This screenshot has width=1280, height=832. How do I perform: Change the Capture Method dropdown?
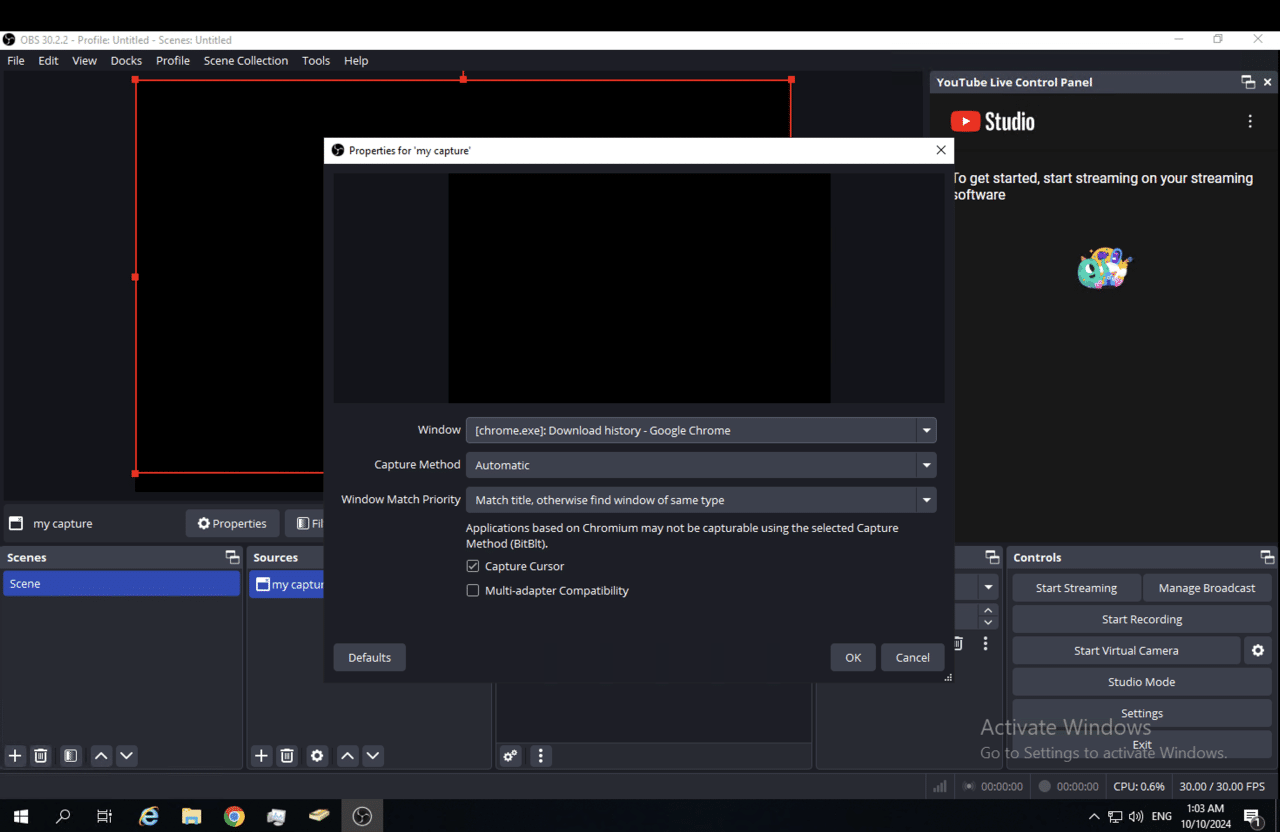coord(925,464)
